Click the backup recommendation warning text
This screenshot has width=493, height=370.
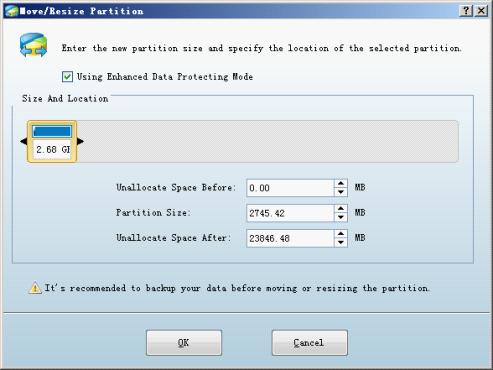tap(237, 288)
